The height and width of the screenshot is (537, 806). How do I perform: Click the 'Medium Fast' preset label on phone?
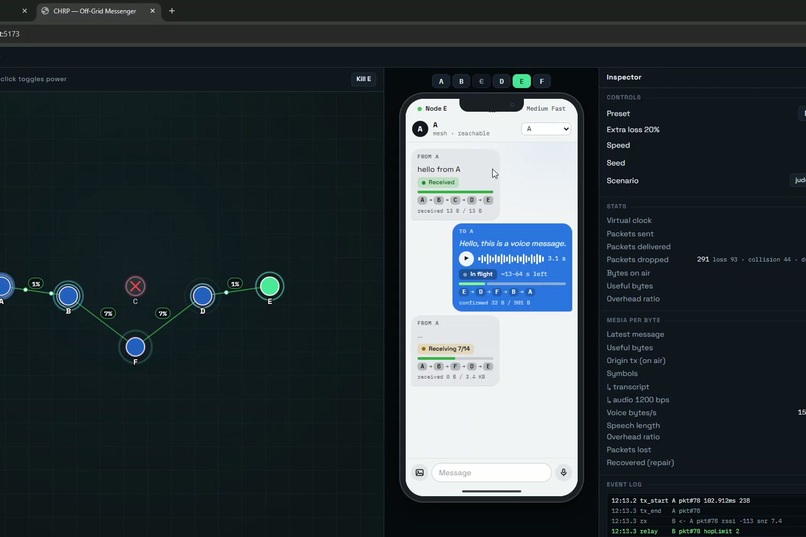tap(545, 108)
